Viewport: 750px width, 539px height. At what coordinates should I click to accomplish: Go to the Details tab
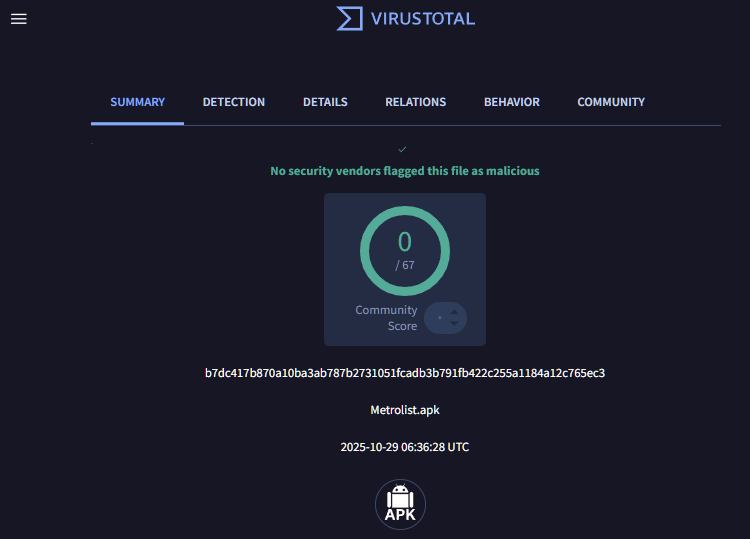coord(325,102)
